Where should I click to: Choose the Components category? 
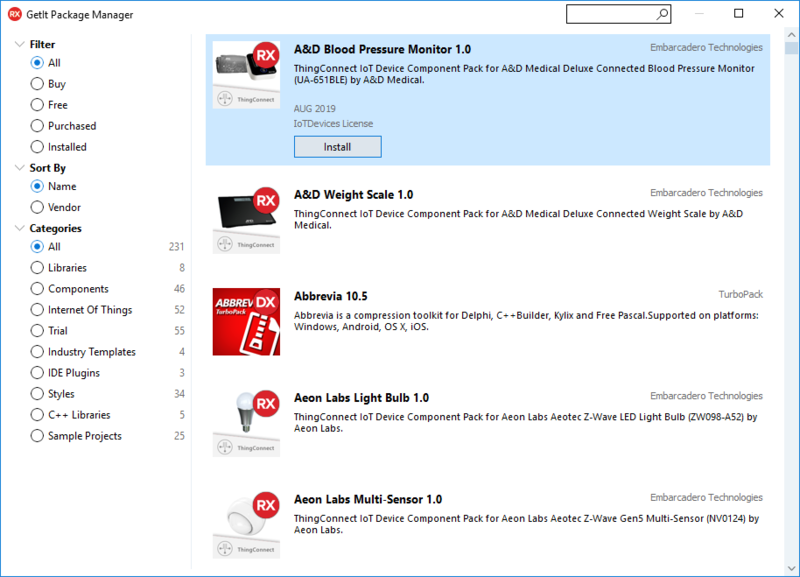[37, 289]
